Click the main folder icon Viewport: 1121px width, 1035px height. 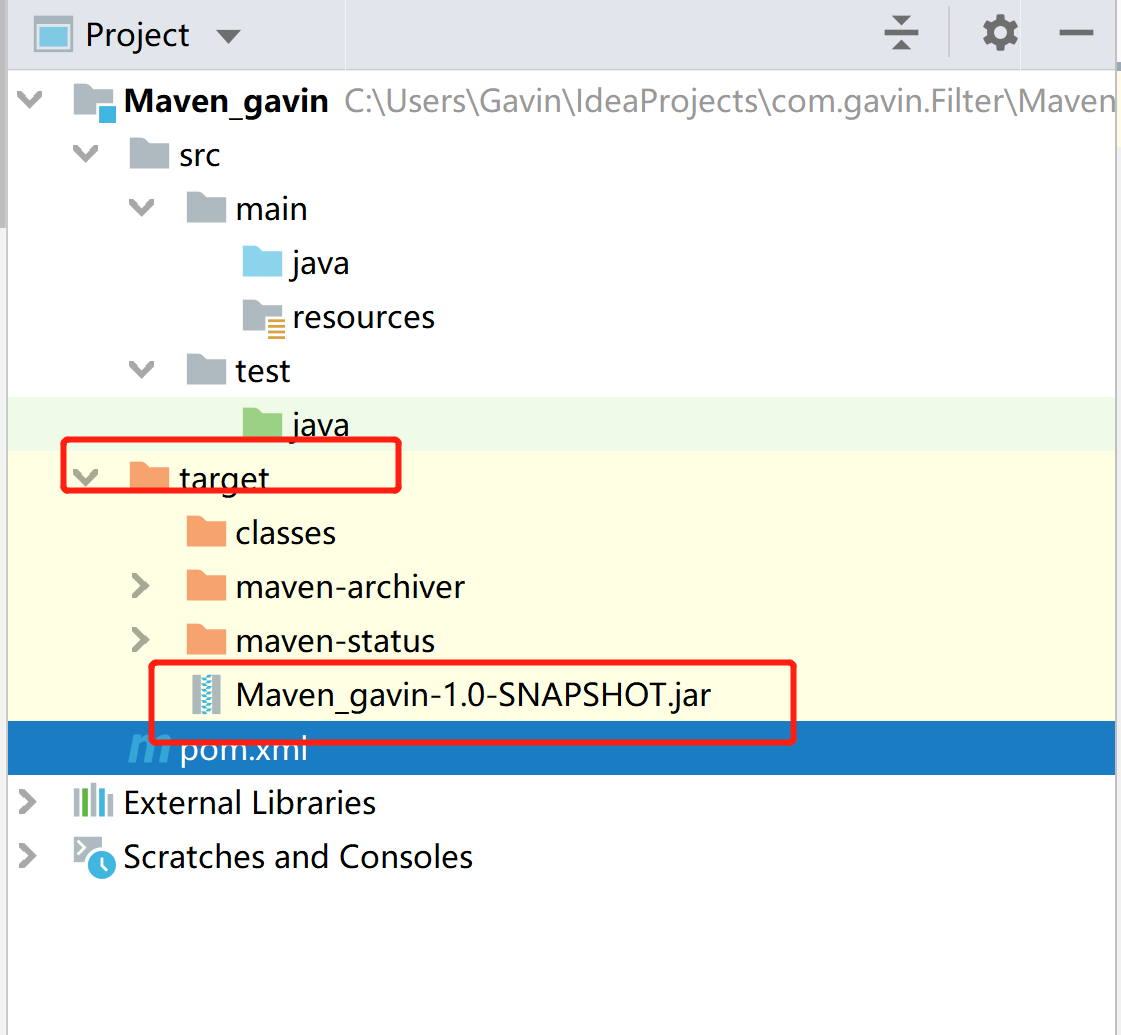click(206, 207)
